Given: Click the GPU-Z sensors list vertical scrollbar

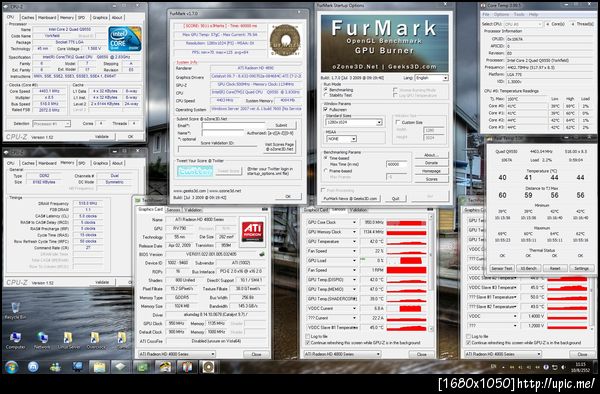Looking at the screenshot, I should point(432,272).
